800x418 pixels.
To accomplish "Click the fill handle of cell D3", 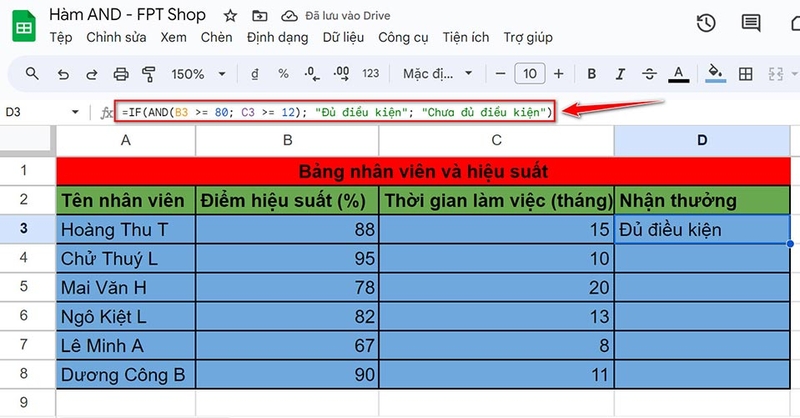I will [x=790, y=243].
